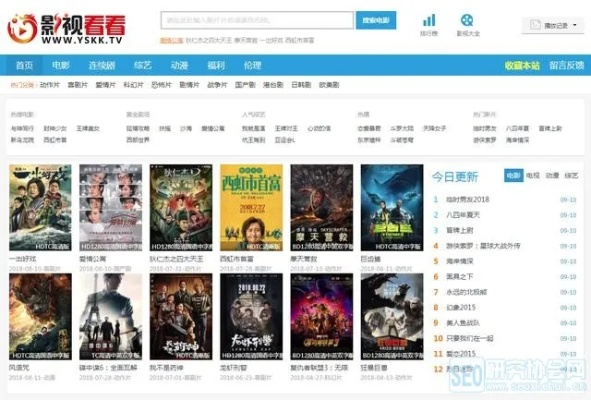
Task: Open the 我不是药神 movie poster
Action: tap(181, 317)
